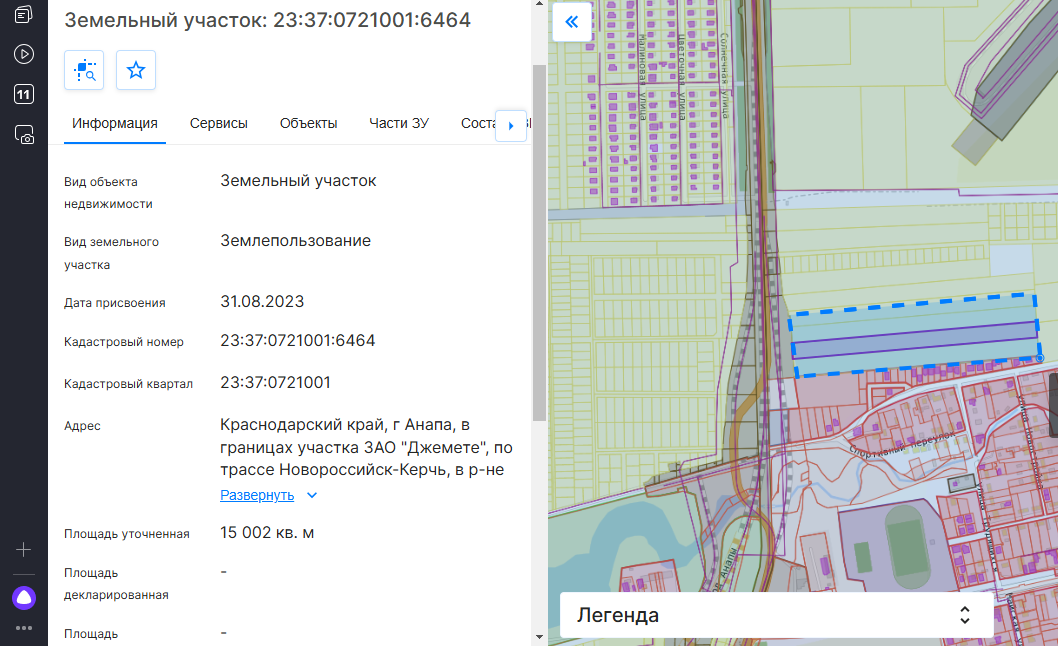Open the Объекты tab
The height and width of the screenshot is (646, 1058).
(x=308, y=124)
